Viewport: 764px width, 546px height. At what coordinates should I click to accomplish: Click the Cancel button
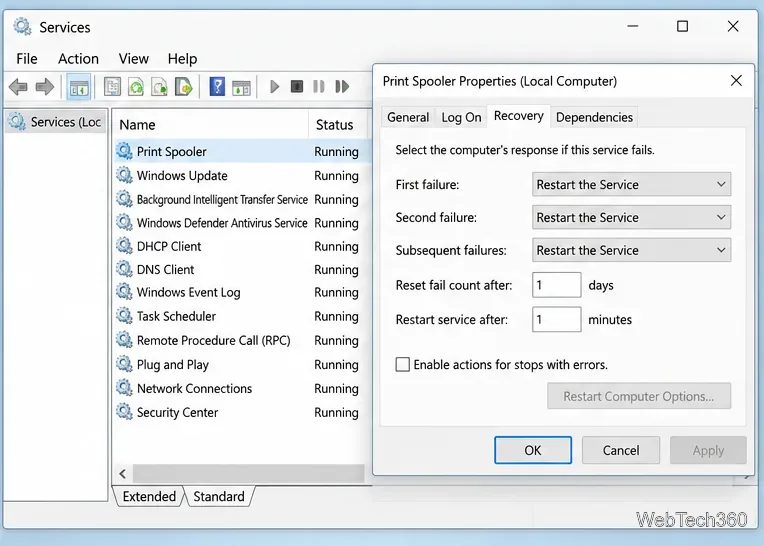coord(621,450)
